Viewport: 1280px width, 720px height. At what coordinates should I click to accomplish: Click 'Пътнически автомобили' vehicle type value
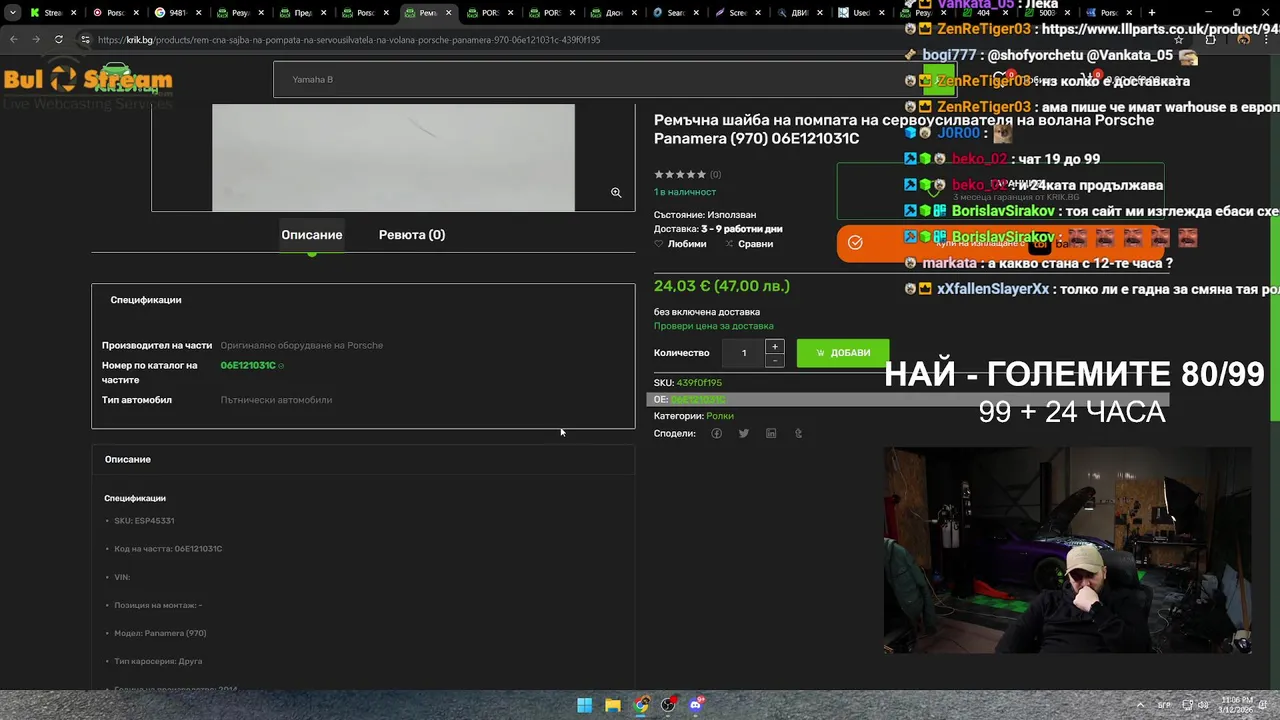(276, 400)
